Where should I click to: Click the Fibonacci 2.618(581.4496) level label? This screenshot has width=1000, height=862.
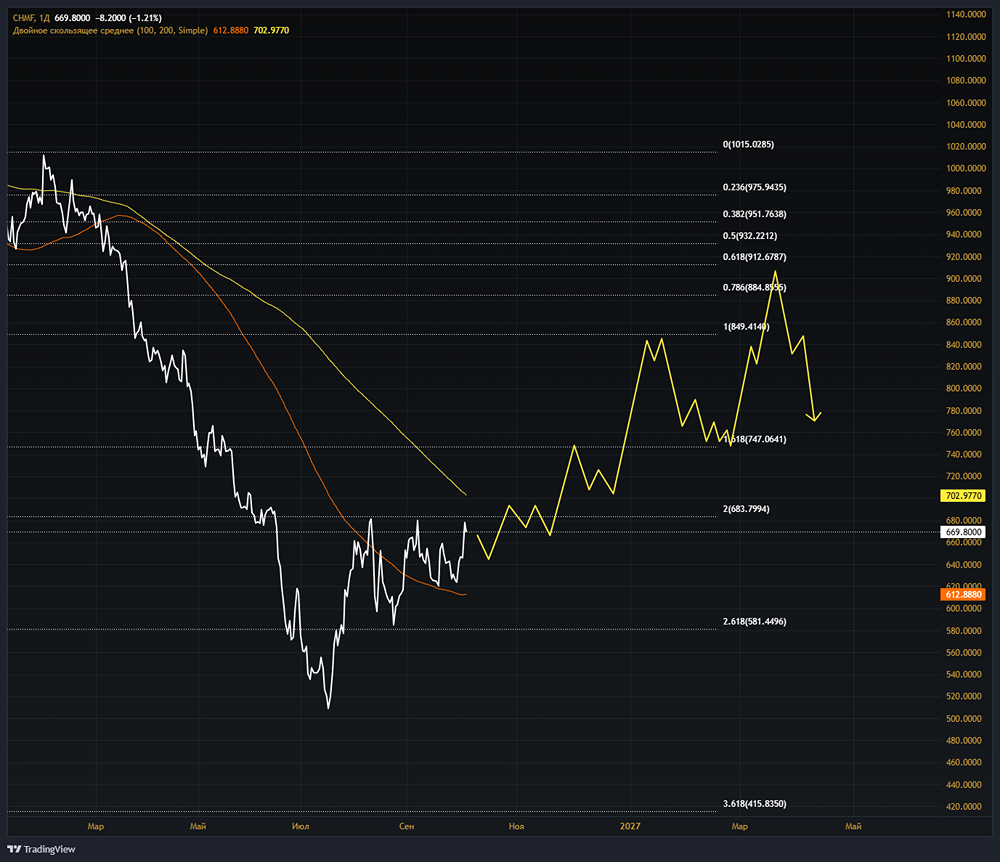coord(754,622)
